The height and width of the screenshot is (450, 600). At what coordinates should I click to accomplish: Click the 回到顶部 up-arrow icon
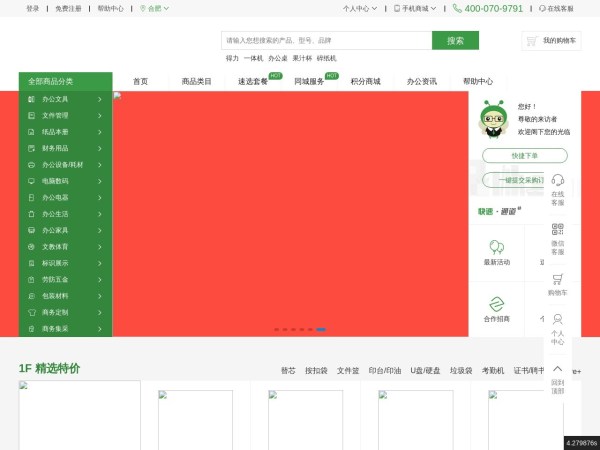pyautogui.click(x=558, y=368)
